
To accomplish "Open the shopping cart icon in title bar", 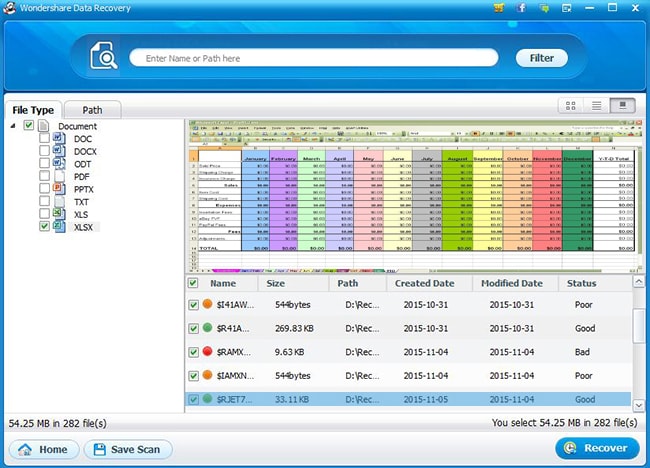I will pyautogui.click(x=499, y=7).
